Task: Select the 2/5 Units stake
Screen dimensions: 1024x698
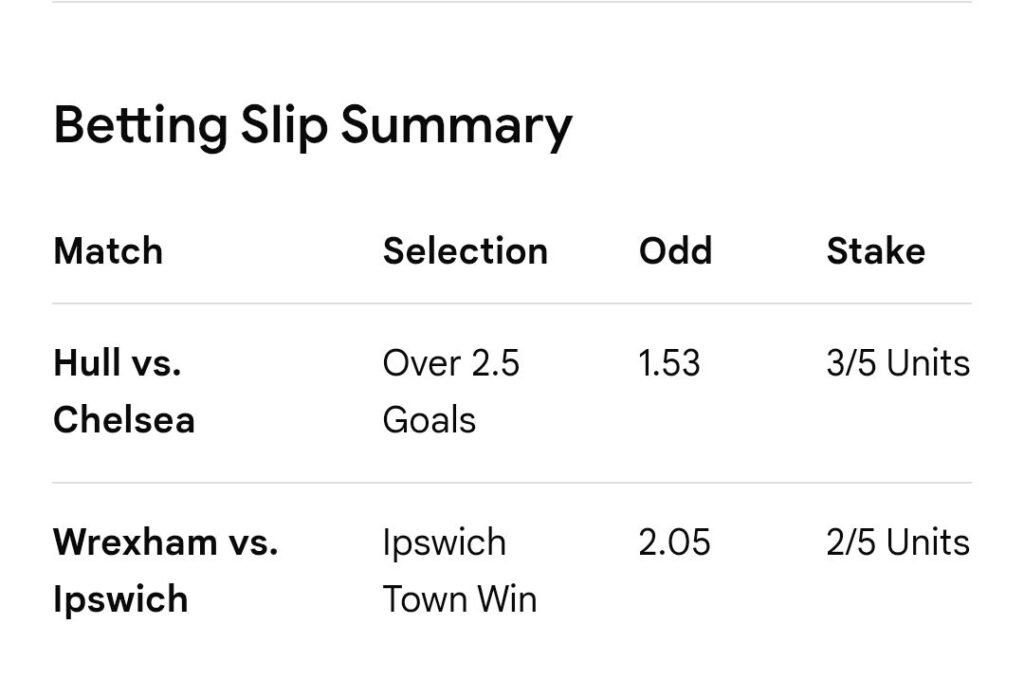Action: click(x=897, y=542)
